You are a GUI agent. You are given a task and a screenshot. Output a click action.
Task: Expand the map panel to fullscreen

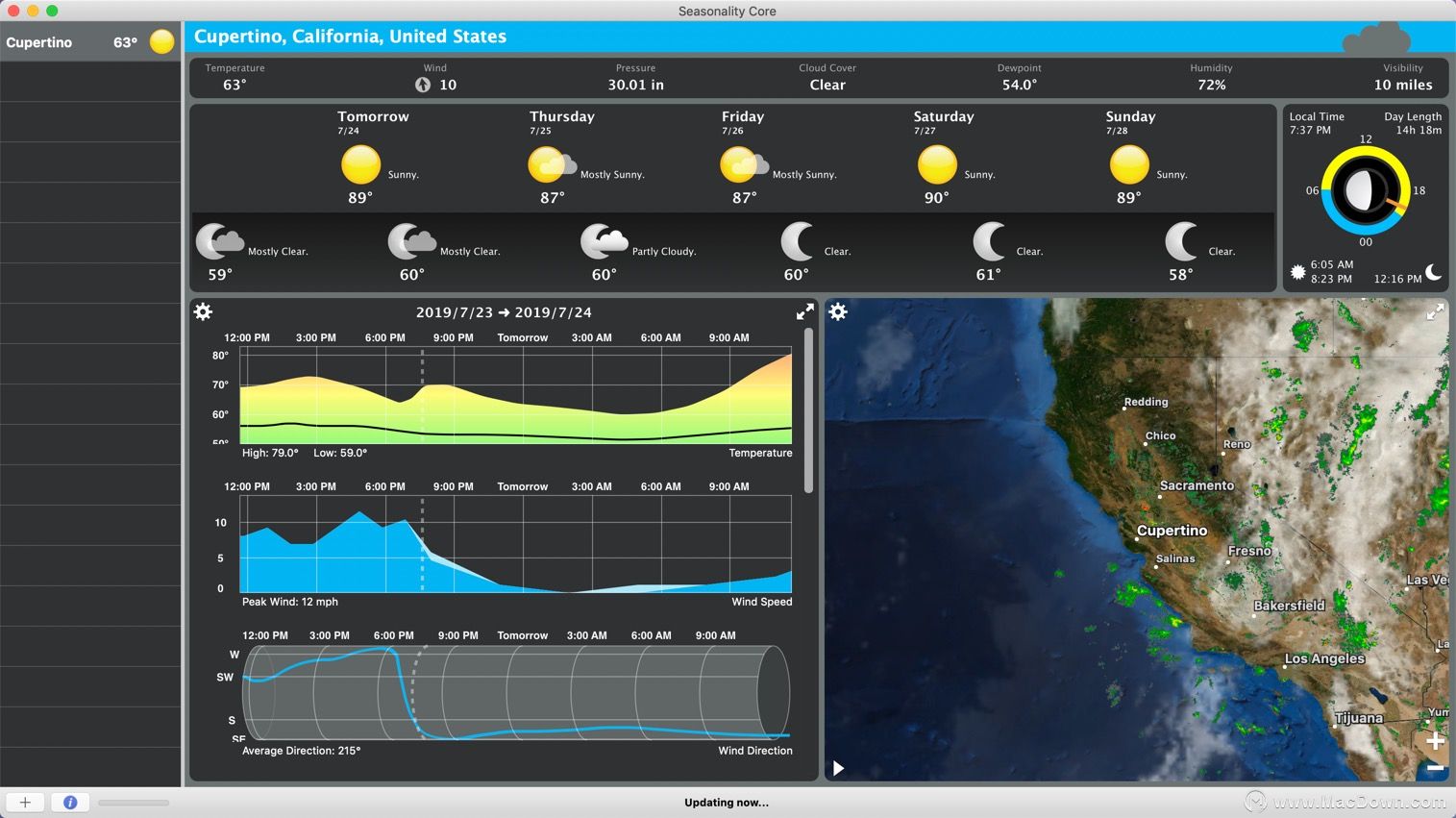1435,311
